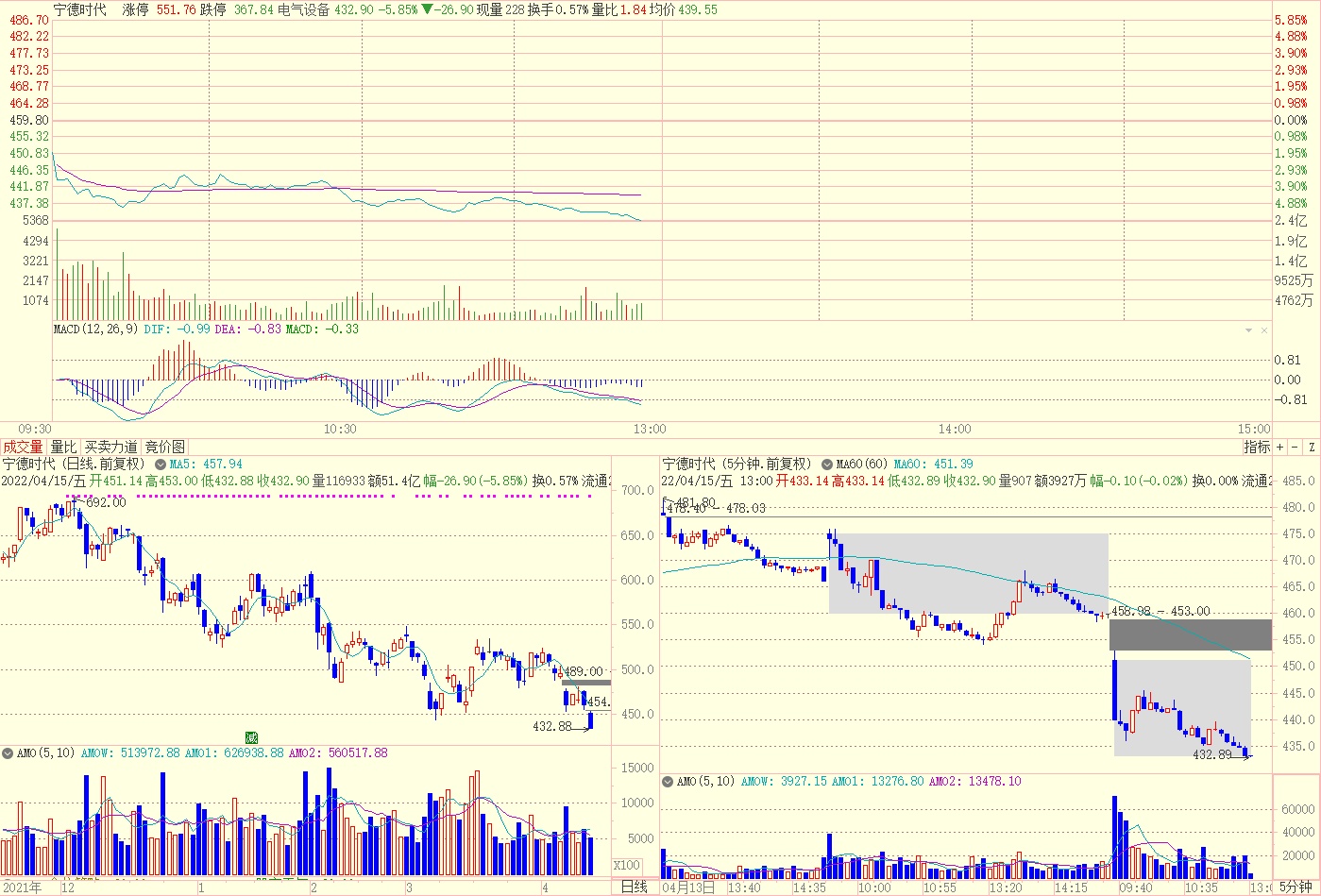Screen dimensions: 1321x896
Task: Switch to the 成交量 tab
Action: [x=23, y=447]
